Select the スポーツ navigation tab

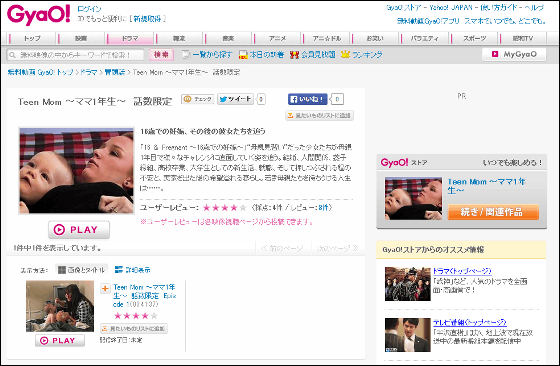coord(474,38)
